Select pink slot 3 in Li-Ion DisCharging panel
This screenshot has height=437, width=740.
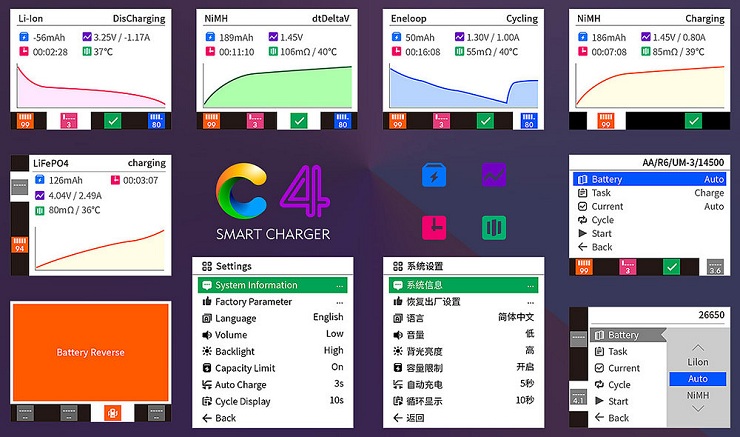68,121
